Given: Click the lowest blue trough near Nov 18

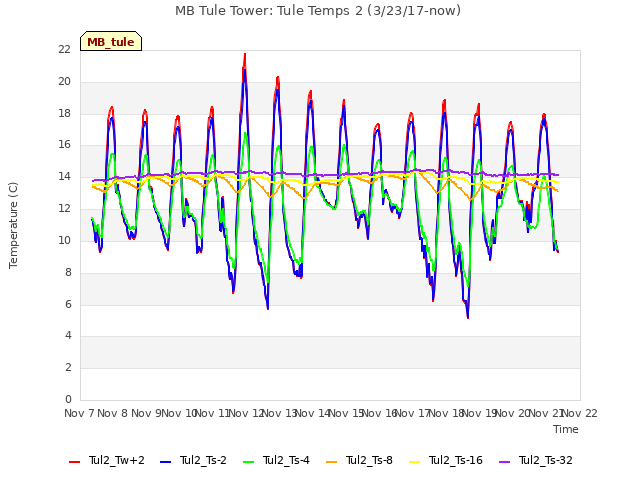Looking at the screenshot, I should pos(468,317).
